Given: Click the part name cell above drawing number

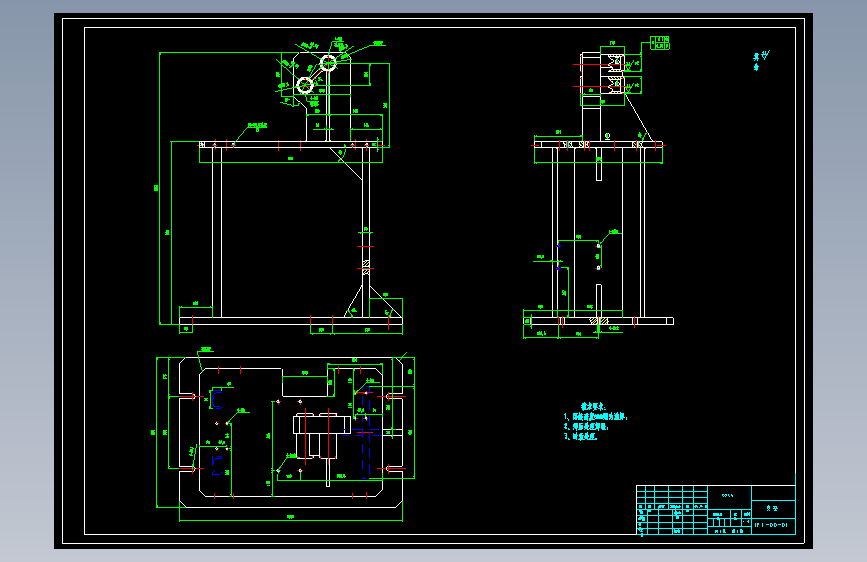Looking at the screenshot, I should pyautogui.click(x=773, y=508).
